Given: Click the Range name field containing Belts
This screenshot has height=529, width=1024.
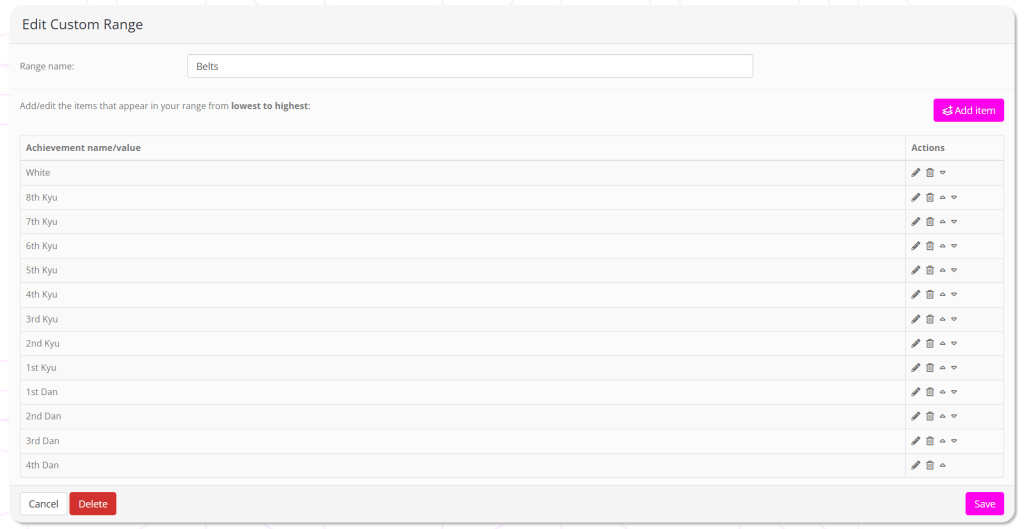Looking at the screenshot, I should [469, 66].
